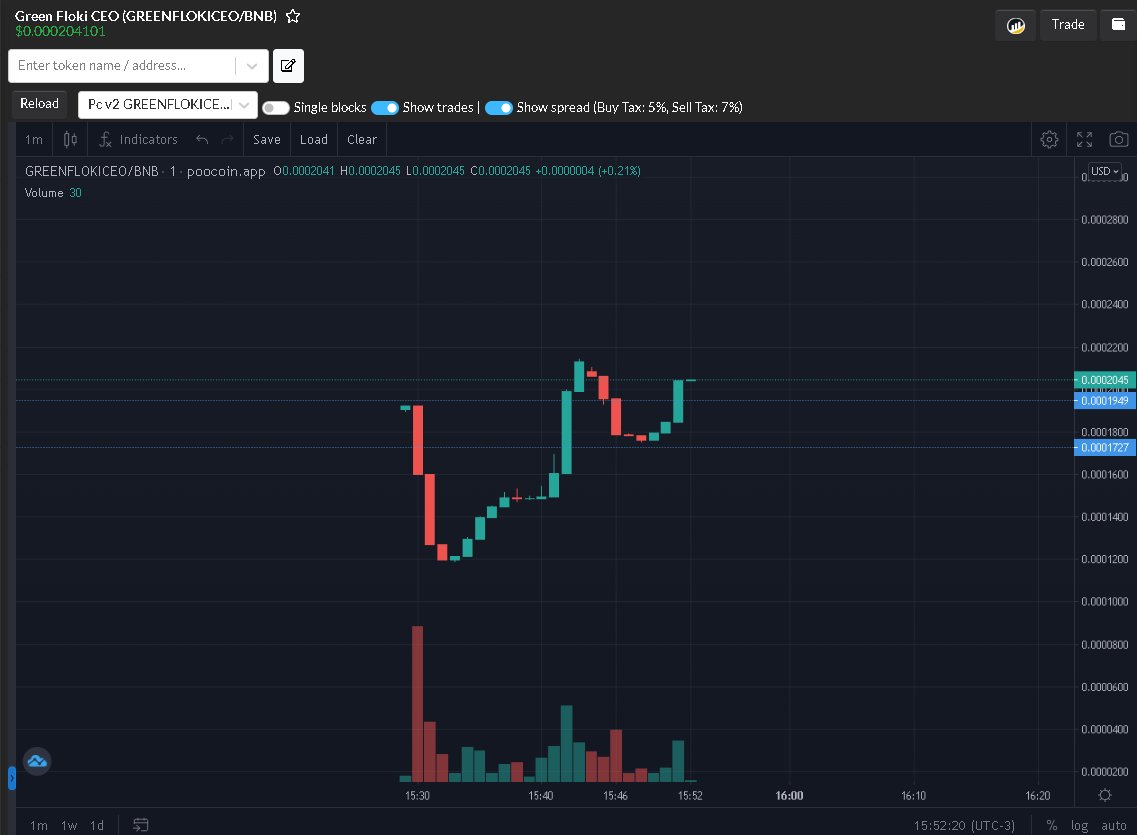
Task: Open Pc v2 GREENFLOKICE pair dropdown
Action: 168,105
